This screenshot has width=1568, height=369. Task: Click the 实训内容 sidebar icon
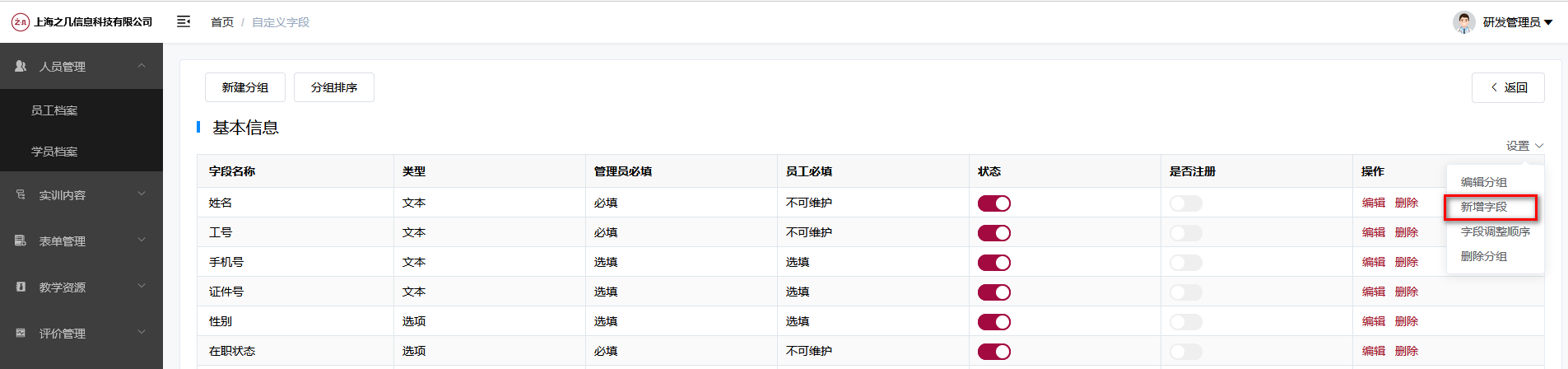tap(21, 194)
